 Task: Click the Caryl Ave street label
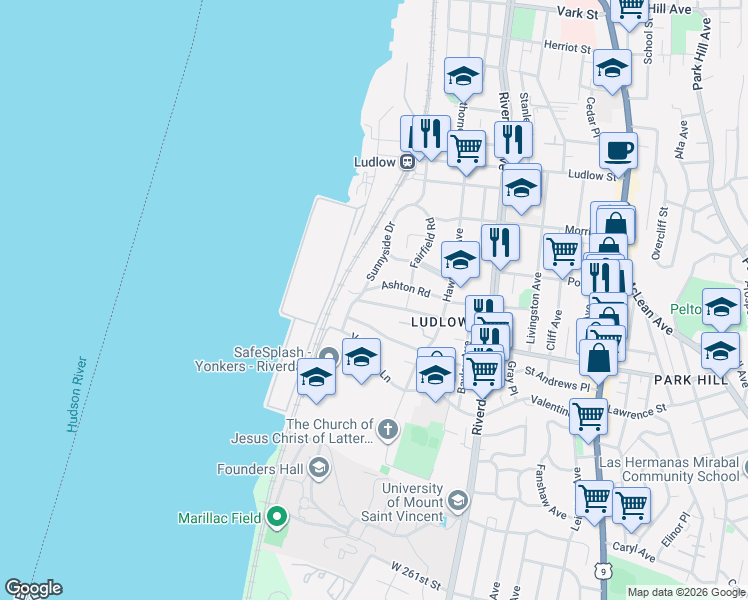point(634,552)
